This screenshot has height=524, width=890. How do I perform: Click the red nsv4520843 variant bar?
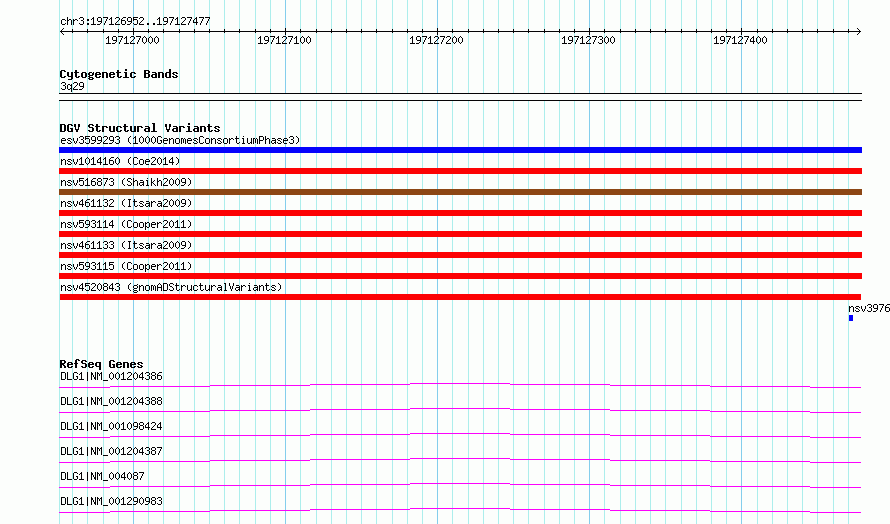click(460, 297)
